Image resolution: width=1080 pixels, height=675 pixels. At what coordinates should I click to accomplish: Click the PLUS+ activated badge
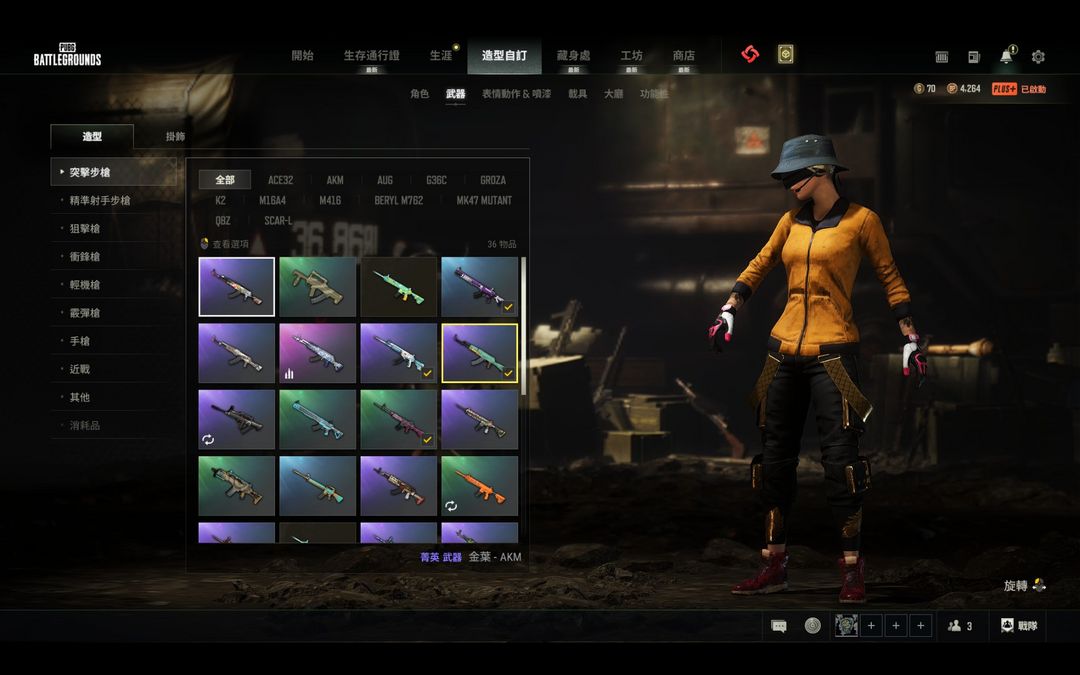tap(1019, 89)
